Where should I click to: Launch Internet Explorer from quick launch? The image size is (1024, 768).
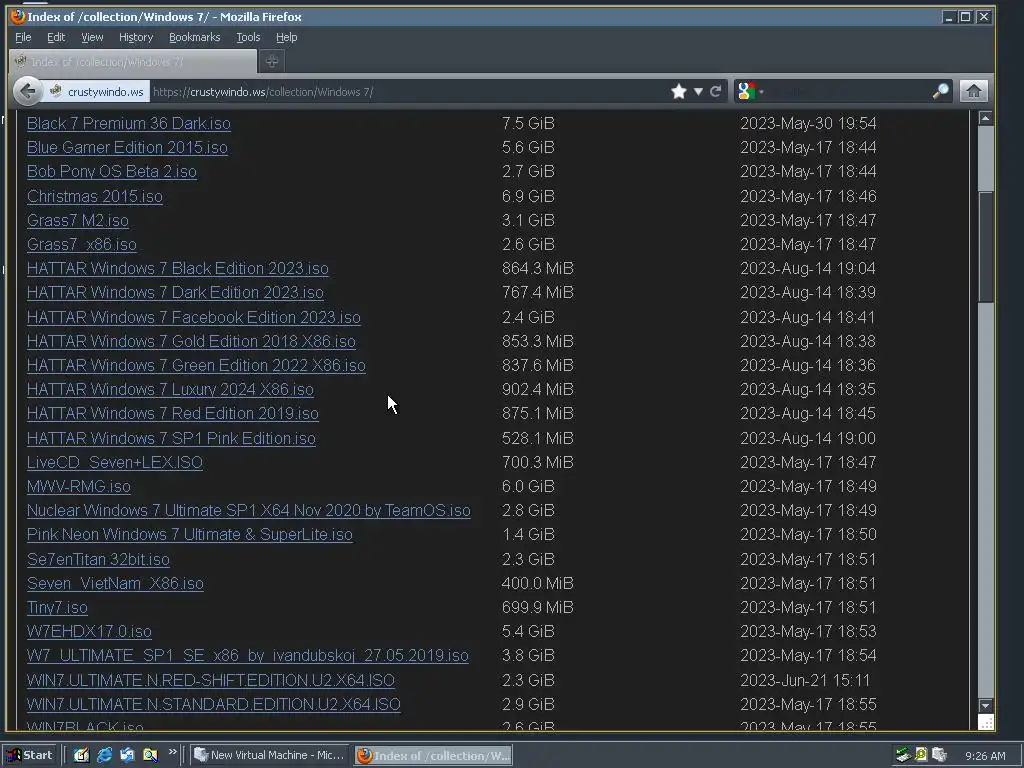104,755
